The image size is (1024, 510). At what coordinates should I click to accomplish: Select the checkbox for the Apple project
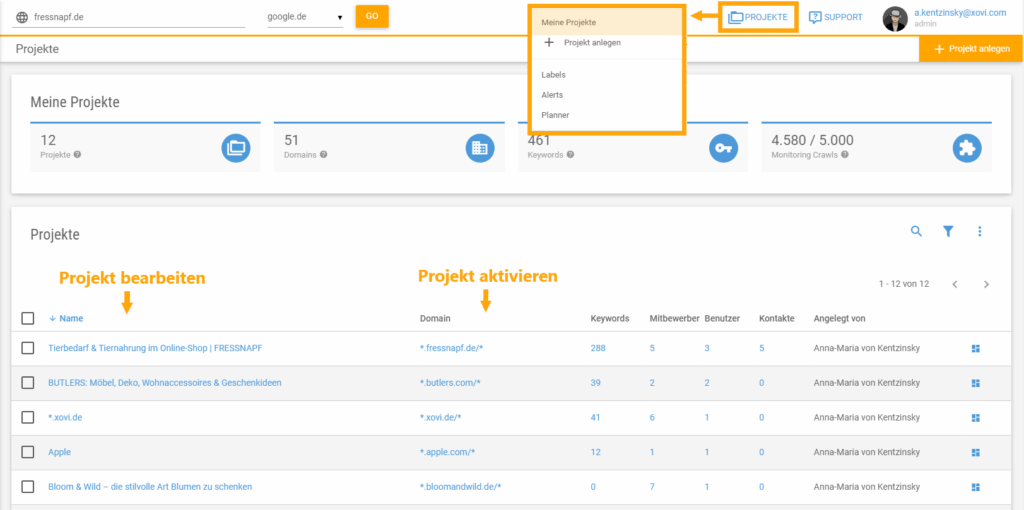point(28,452)
